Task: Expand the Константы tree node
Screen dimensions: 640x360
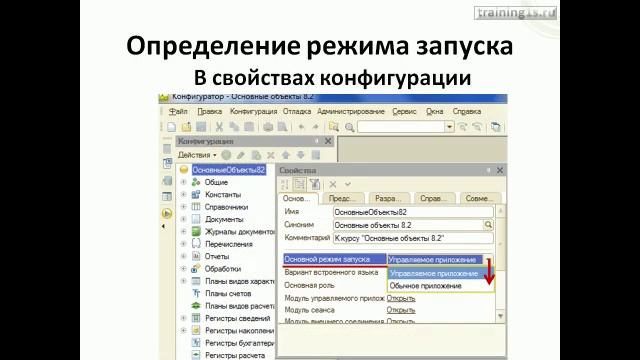Action: coord(184,194)
